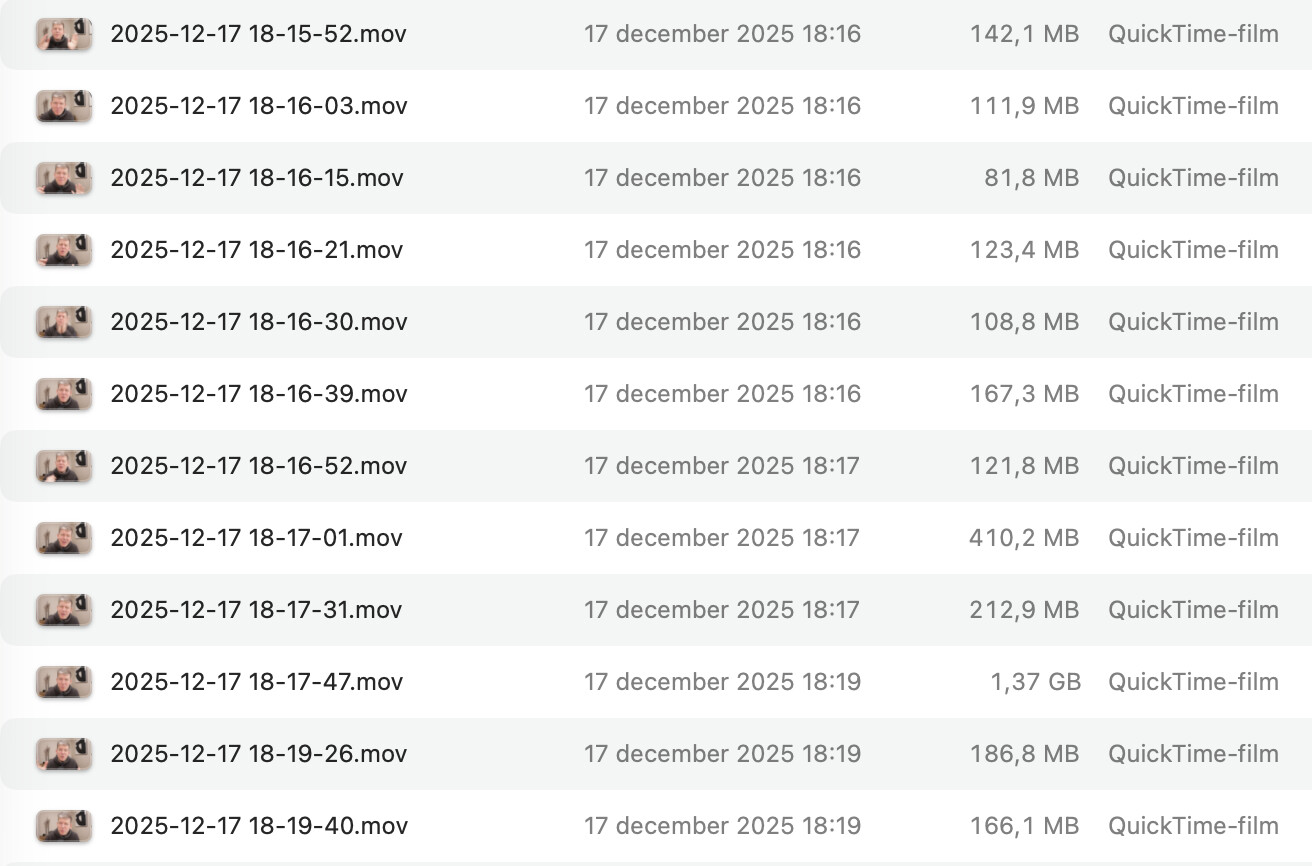Viewport: 1312px width, 866px height.
Task: Click the preview icon of 18-16-30.mov
Action: [64, 323]
